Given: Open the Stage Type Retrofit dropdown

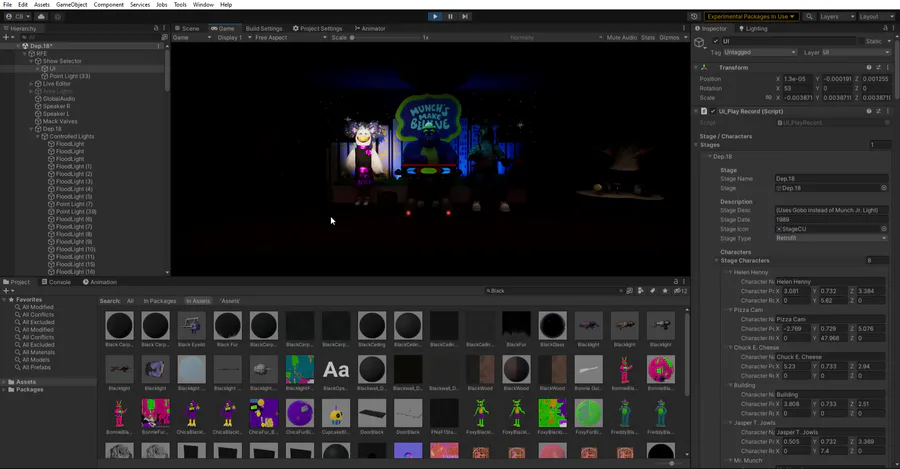Looking at the screenshot, I should coord(832,238).
